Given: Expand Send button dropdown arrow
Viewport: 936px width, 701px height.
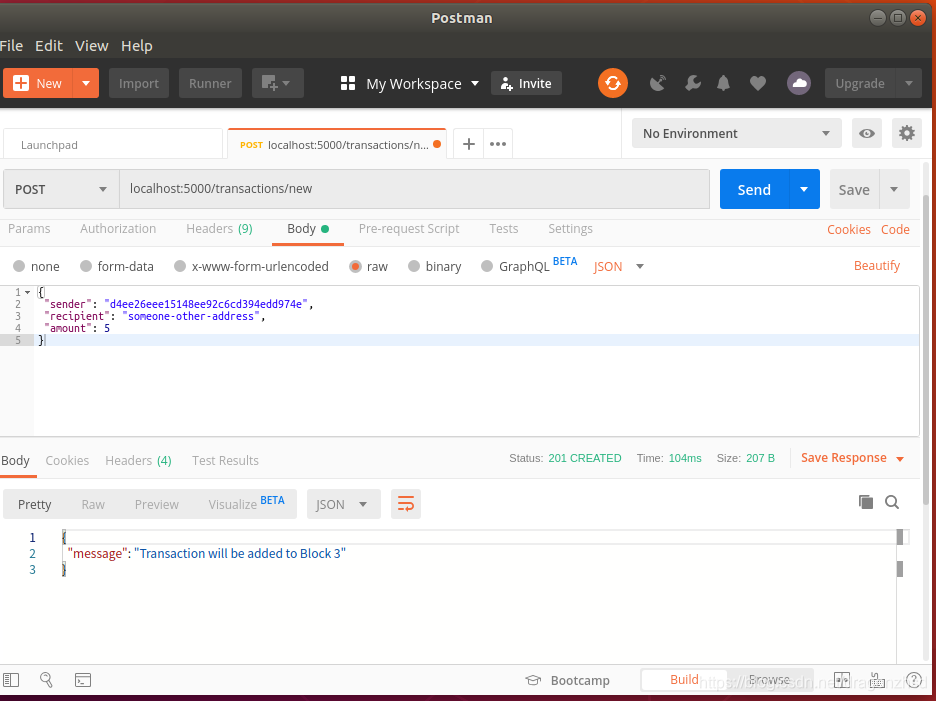Looking at the screenshot, I should (x=804, y=189).
